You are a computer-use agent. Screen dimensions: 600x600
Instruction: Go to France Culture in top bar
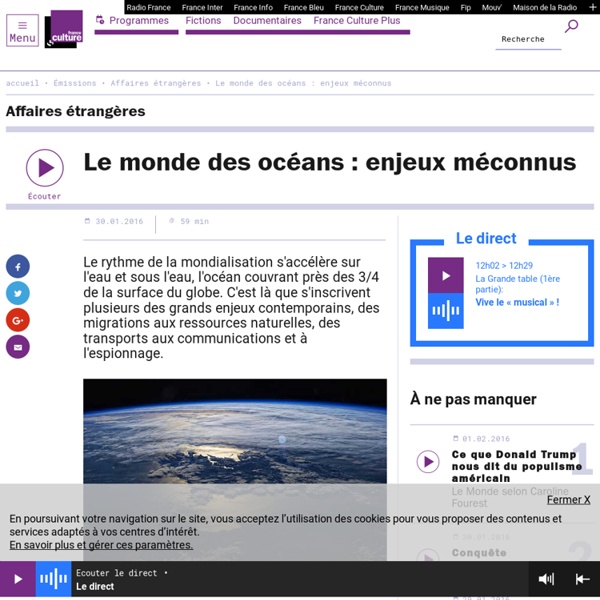pos(359,7)
